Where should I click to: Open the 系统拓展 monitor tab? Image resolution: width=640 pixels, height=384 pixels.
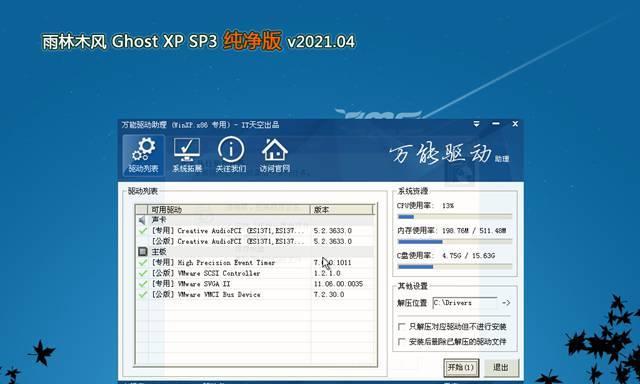click(187, 155)
